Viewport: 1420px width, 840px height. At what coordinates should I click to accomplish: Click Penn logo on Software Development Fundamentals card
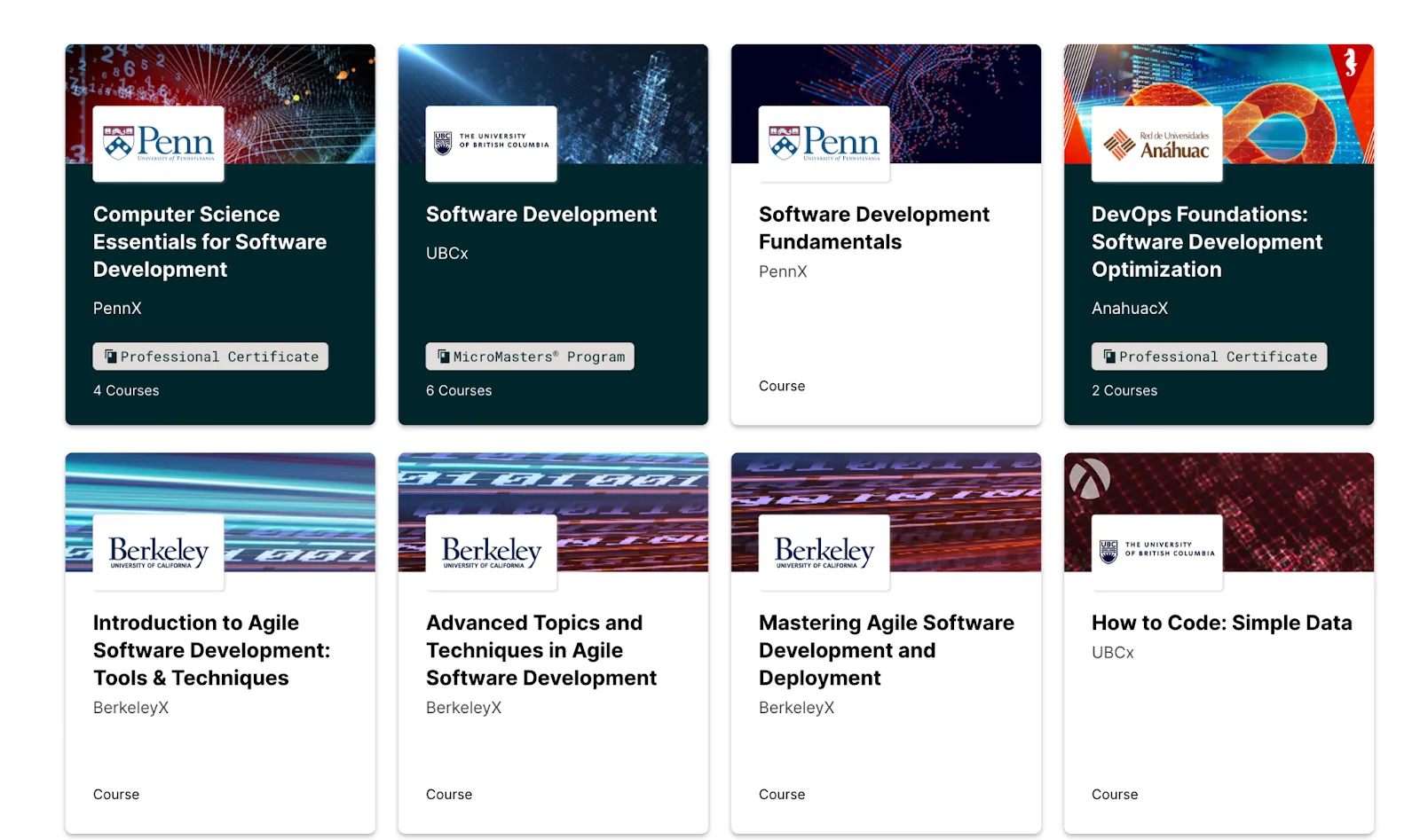tap(824, 144)
